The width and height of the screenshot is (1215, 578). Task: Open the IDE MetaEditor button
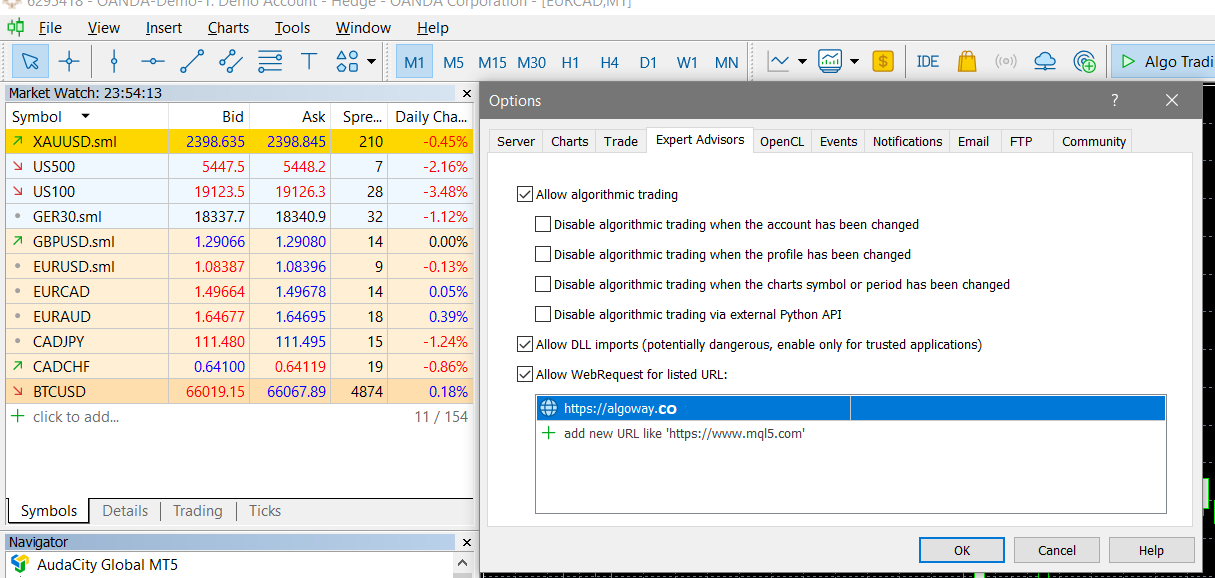coord(927,62)
